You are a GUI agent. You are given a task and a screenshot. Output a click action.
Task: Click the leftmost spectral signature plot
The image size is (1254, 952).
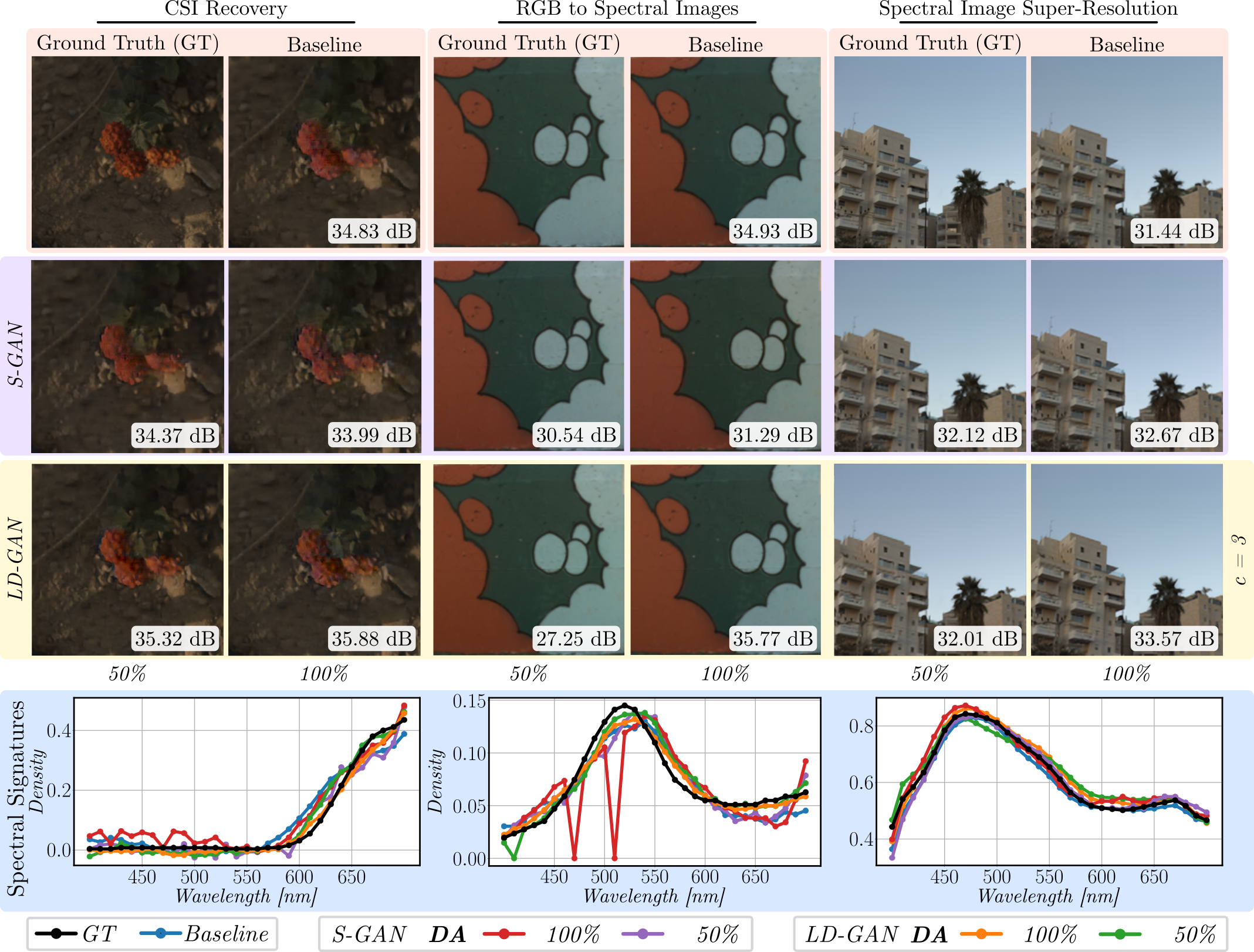pyautogui.click(x=246, y=781)
